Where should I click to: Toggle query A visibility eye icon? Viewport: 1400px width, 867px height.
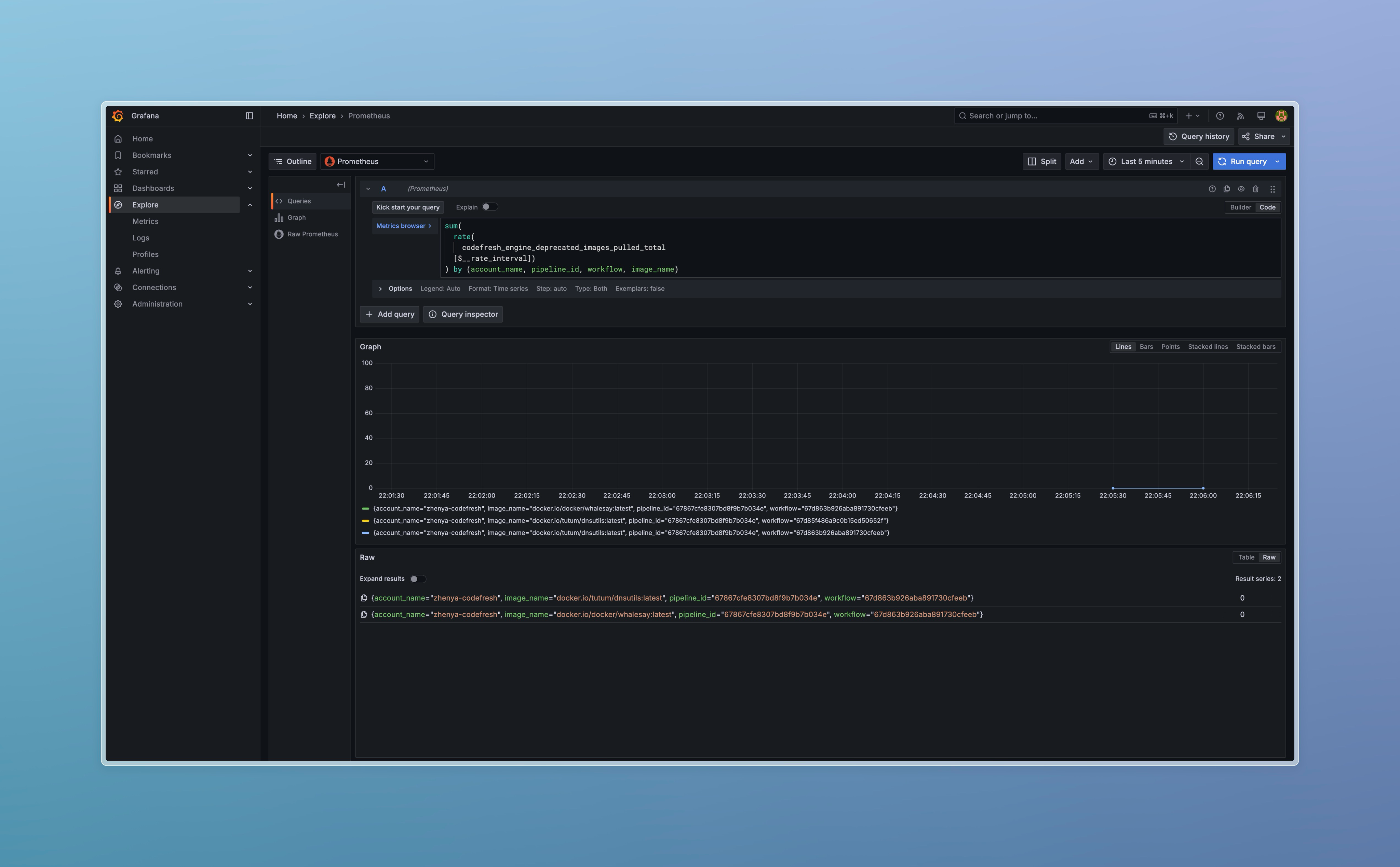1241,189
